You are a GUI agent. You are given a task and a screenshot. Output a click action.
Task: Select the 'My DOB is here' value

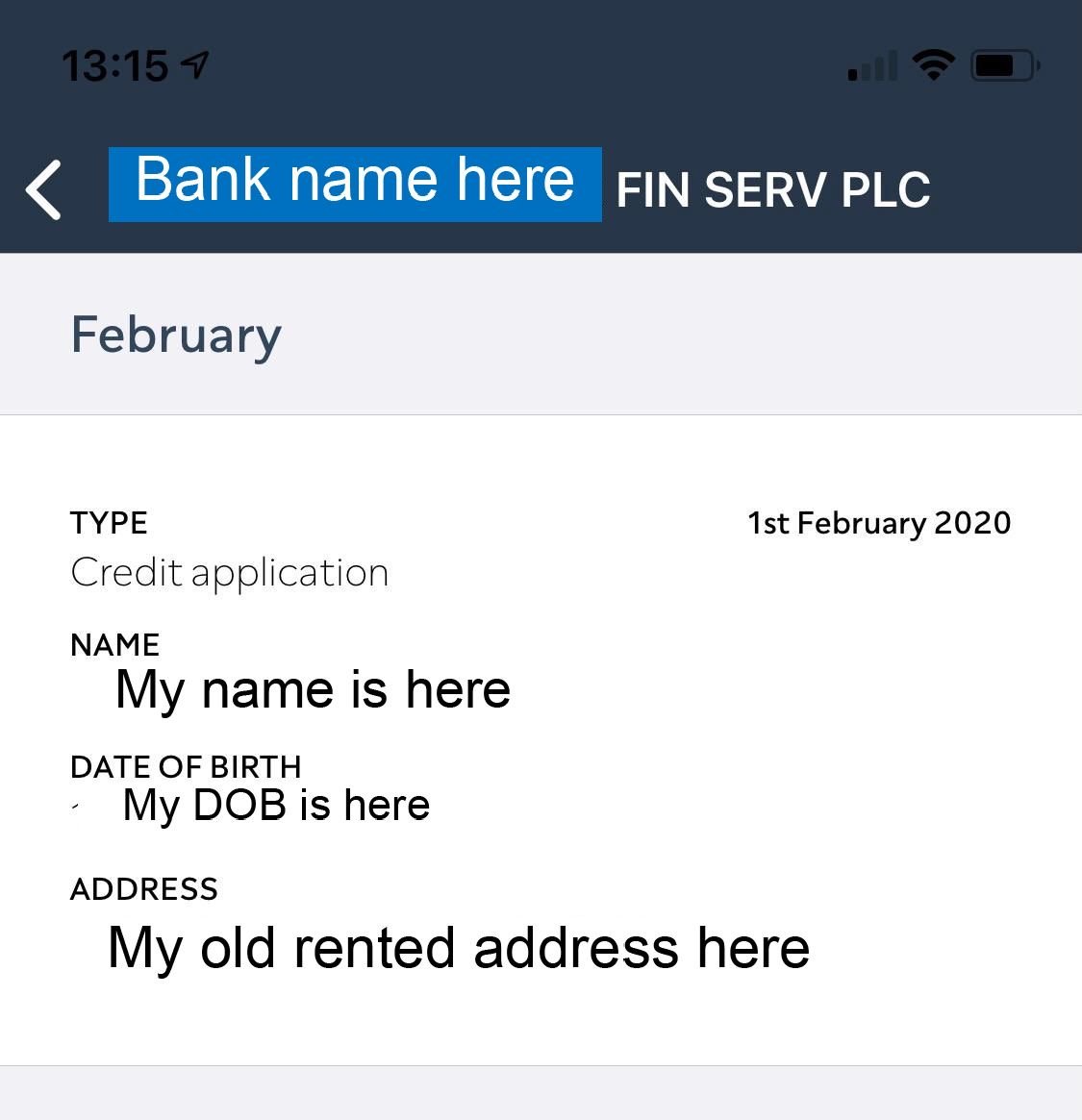(276, 805)
